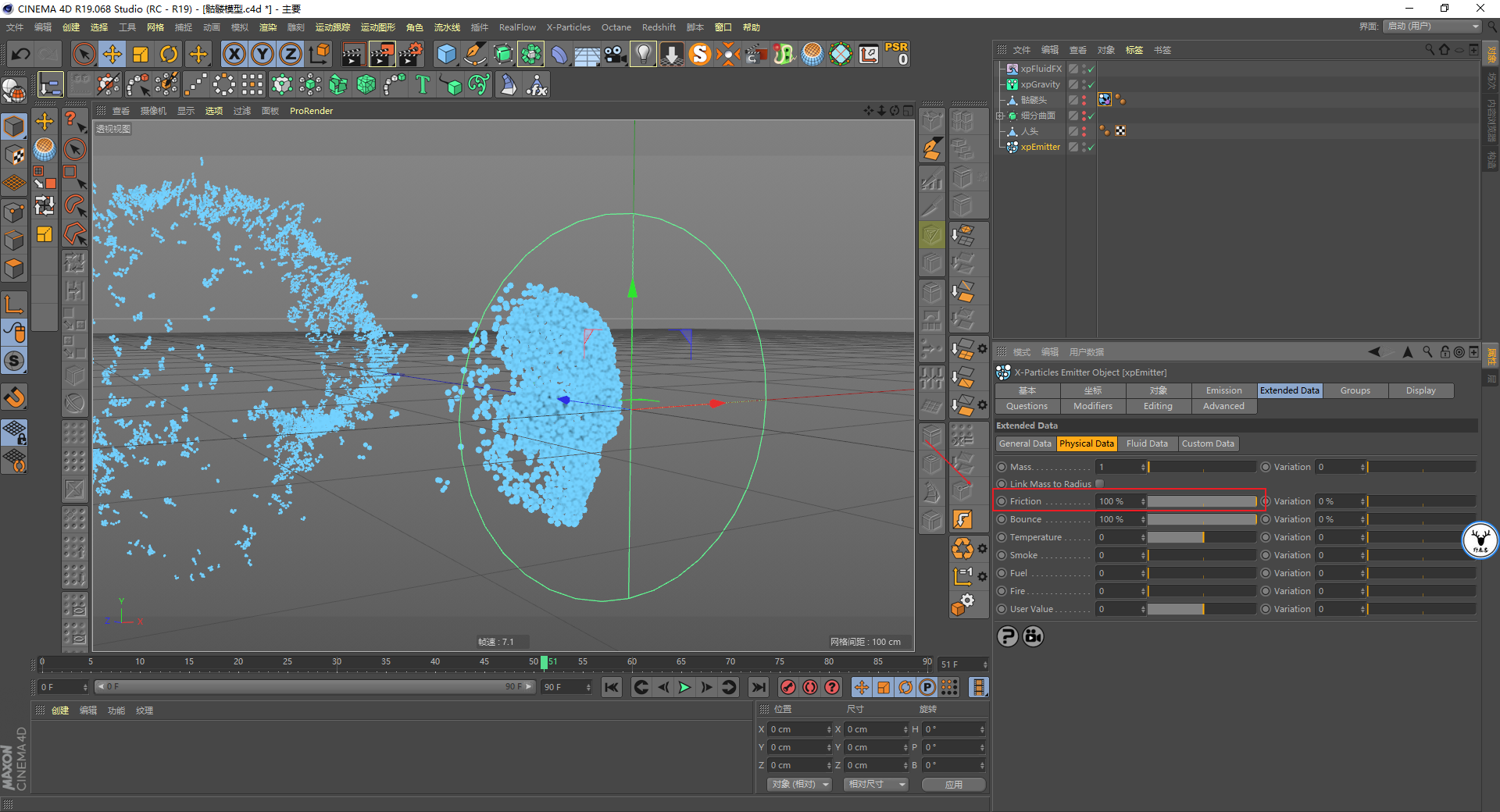The height and width of the screenshot is (812, 1500).
Task: Click the coordinate system icon
Action: pos(319,54)
